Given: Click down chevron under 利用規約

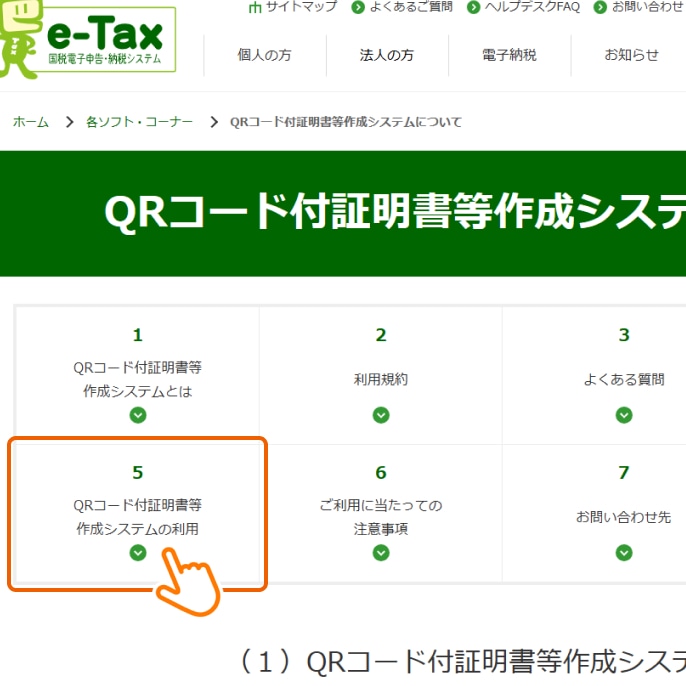Looking at the screenshot, I should (381, 415).
